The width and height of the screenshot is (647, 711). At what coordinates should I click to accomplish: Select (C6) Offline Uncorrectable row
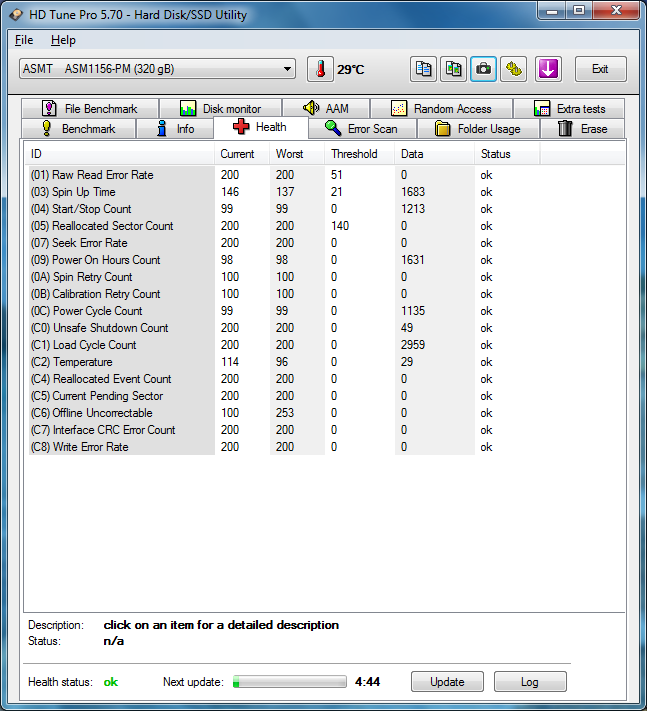tap(284, 413)
